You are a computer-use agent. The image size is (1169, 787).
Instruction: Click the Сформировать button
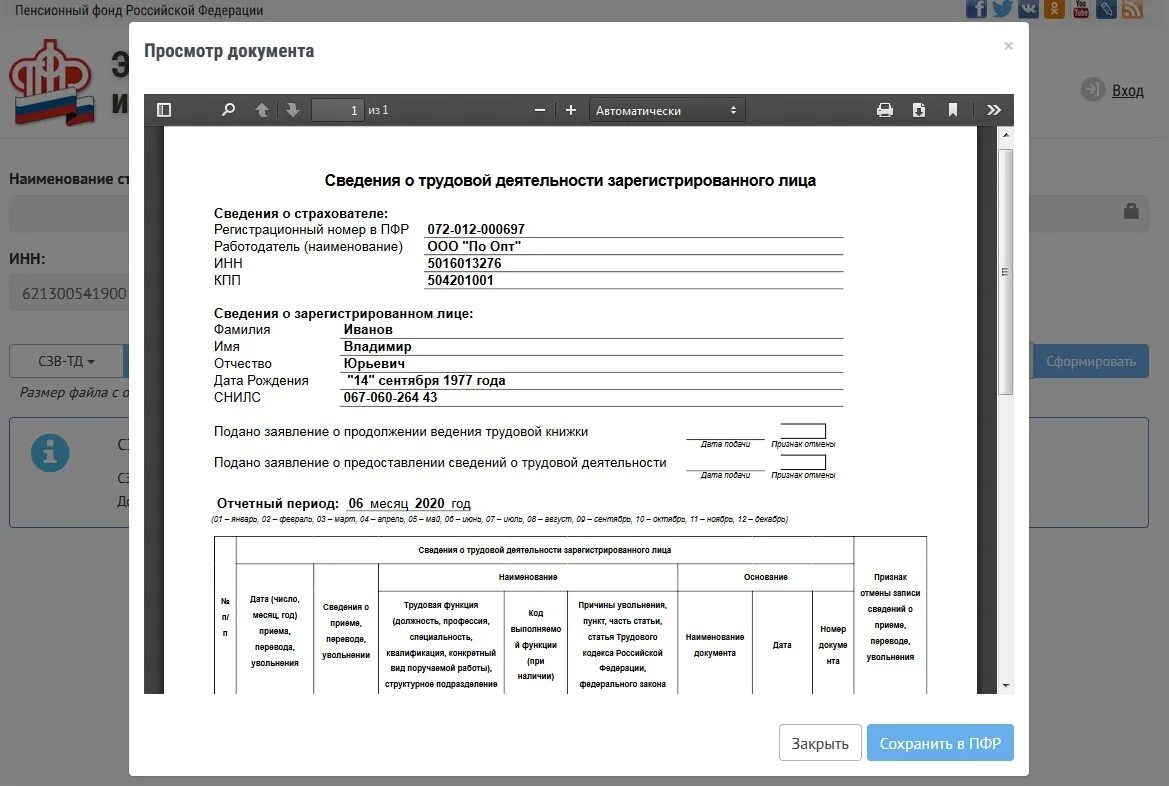pos(1091,361)
